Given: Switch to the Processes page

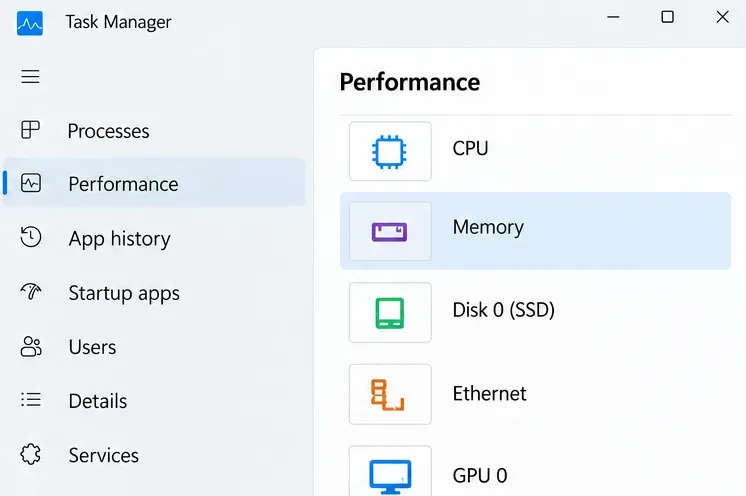Looking at the screenshot, I should (x=108, y=131).
